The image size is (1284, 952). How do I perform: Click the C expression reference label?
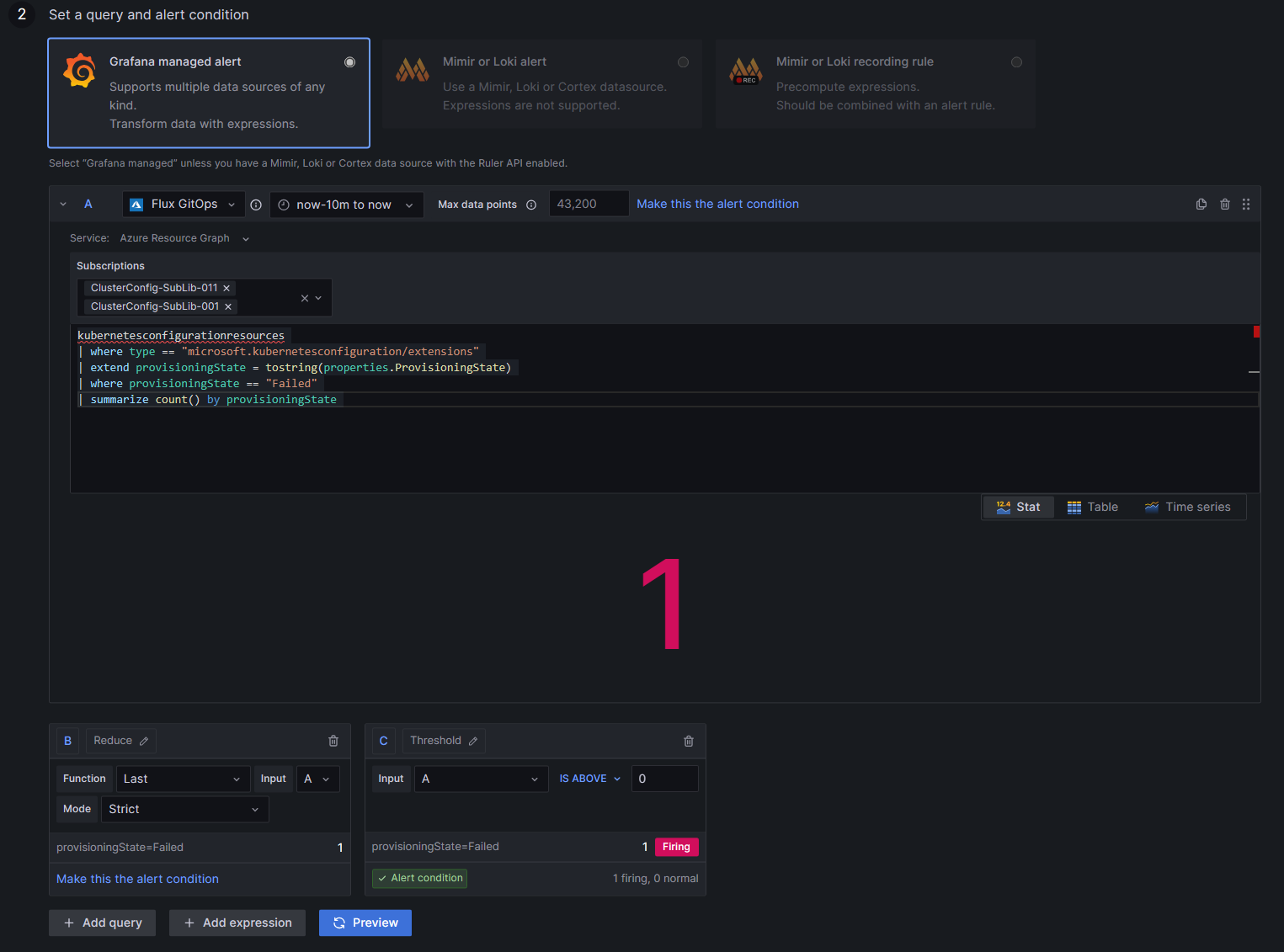point(384,741)
